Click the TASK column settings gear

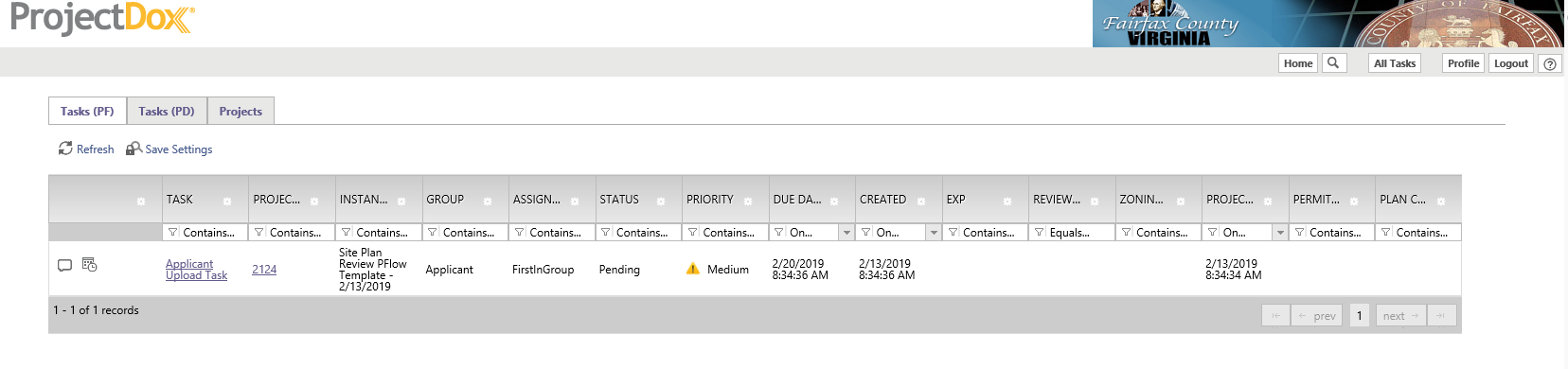click(227, 201)
